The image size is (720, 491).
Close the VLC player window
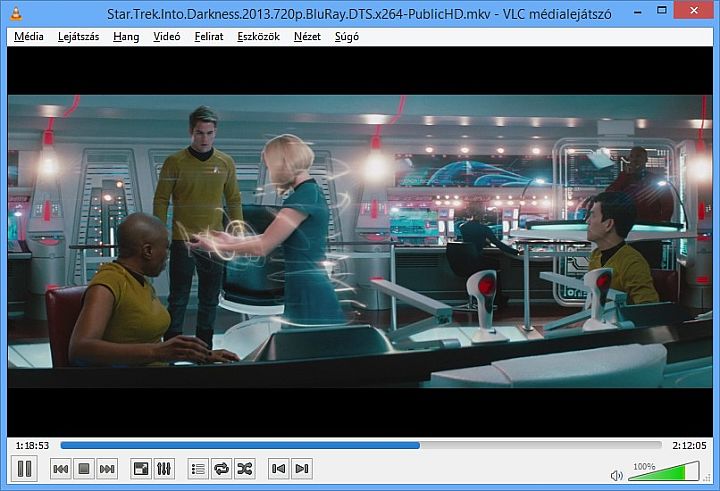point(694,10)
